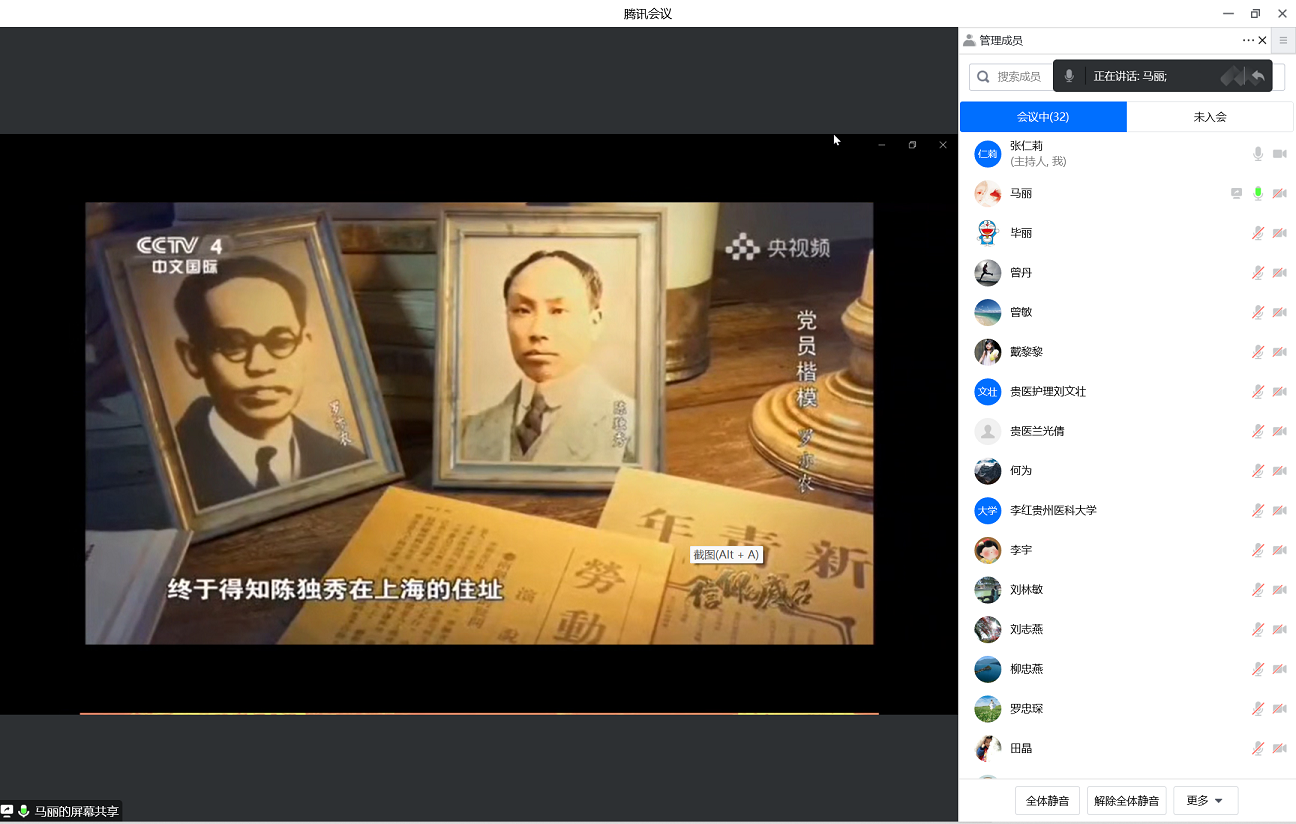
Task: Toggle 张仁莉's microphone
Action: (x=1258, y=154)
